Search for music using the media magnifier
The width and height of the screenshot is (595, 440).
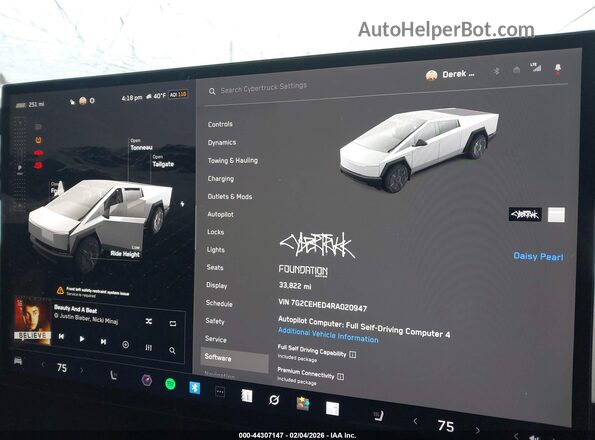pyautogui.click(x=172, y=350)
